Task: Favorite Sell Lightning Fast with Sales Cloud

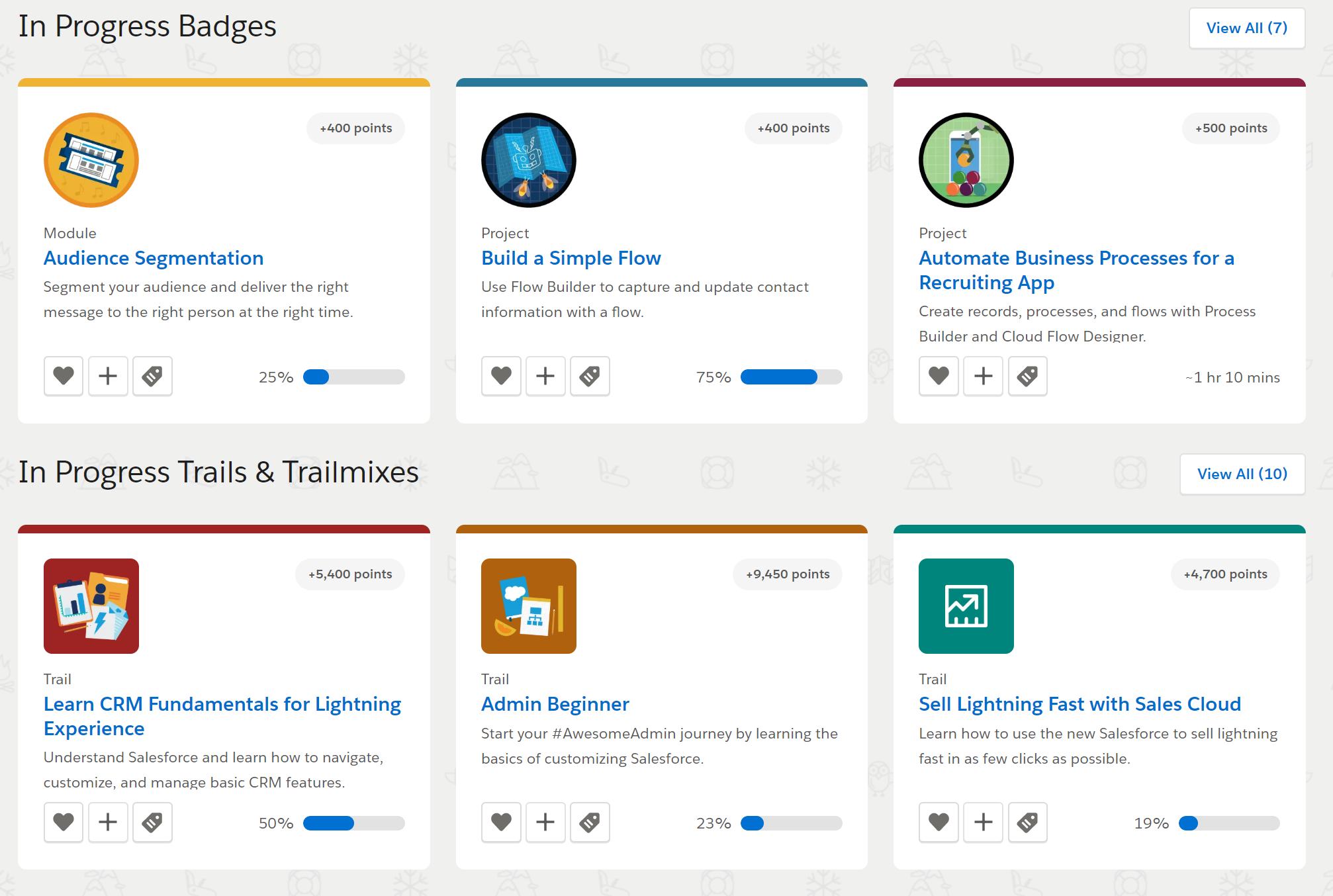Action: pyautogui.click(x=939, y=823)
